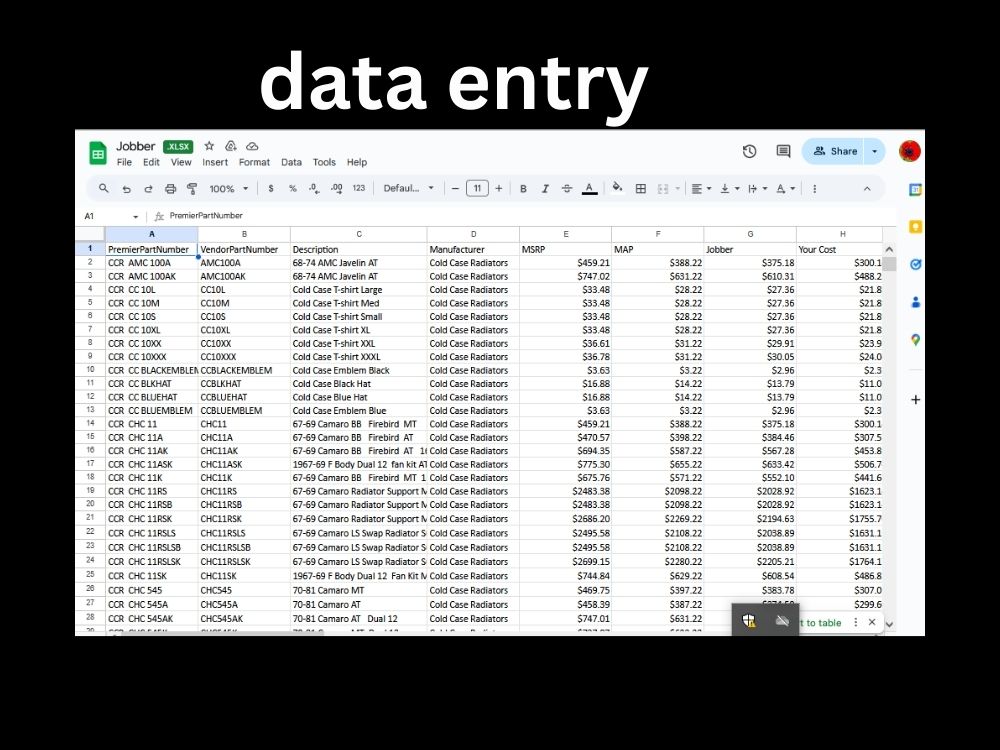The height and width of the screenshot is (750, 1000).
Task: Open the Tools menu
Action: (324, 163)
